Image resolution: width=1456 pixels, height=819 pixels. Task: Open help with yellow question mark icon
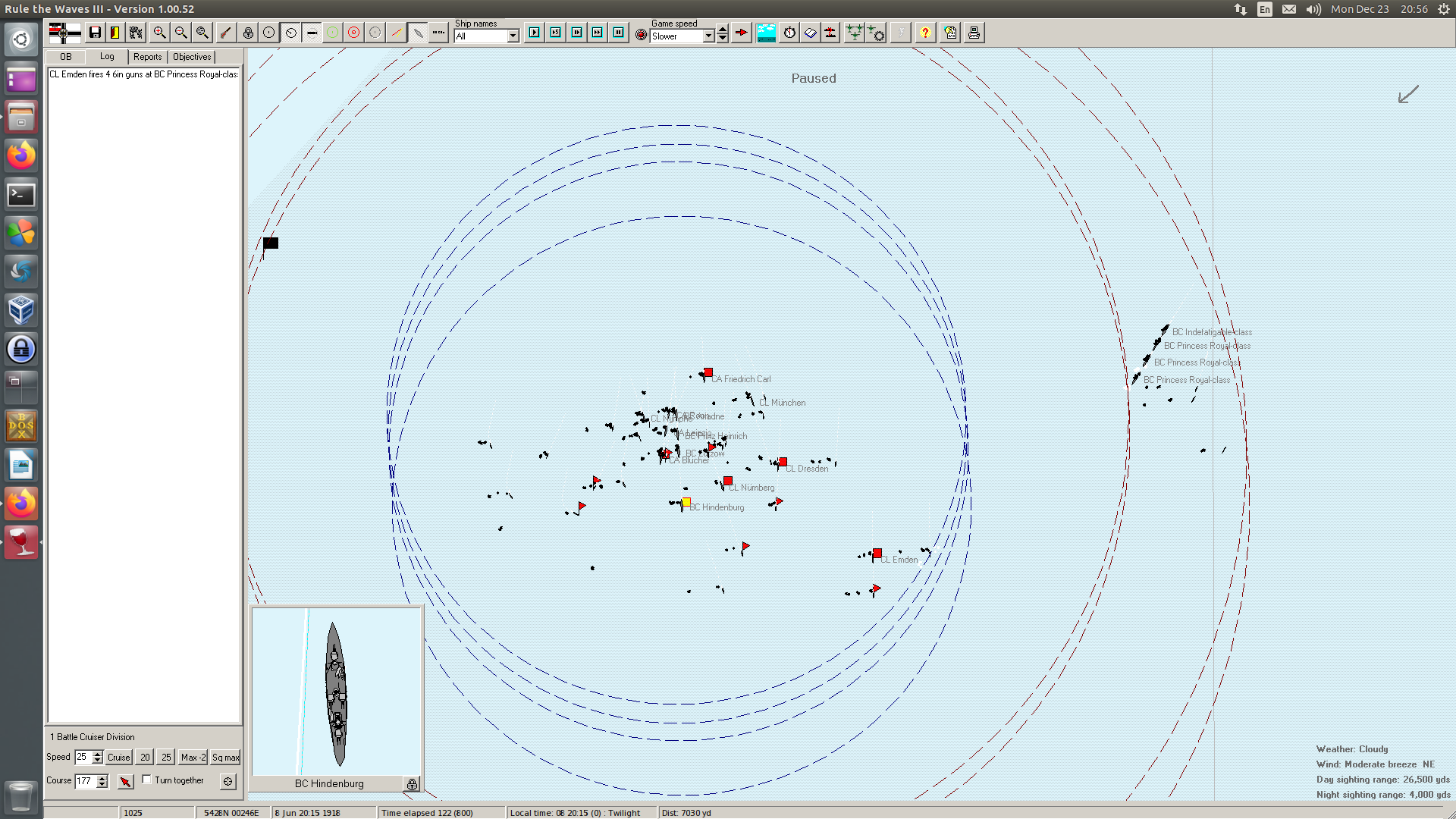tap(924, 33)
